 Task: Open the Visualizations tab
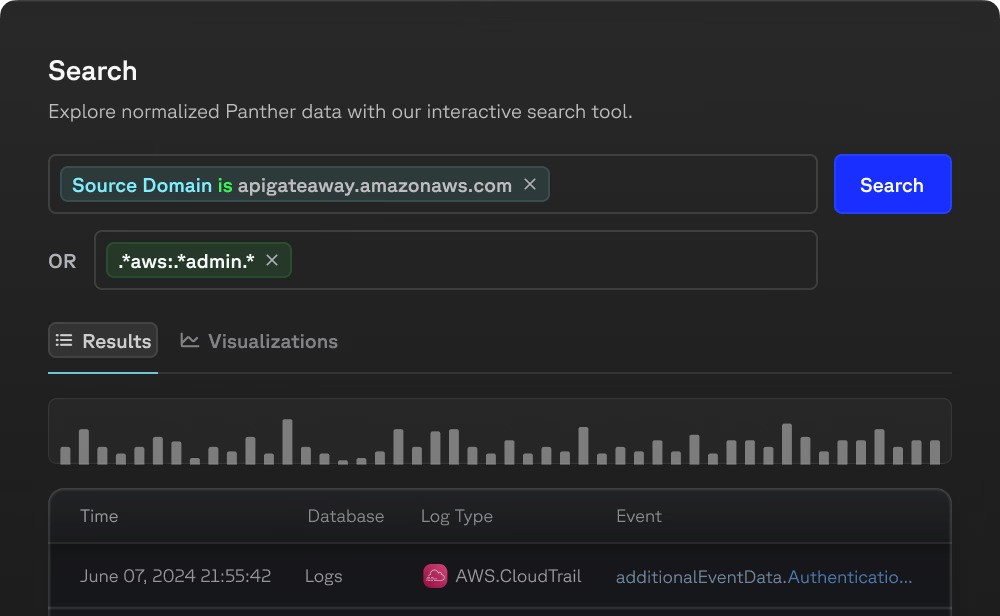tap(260, 341)
